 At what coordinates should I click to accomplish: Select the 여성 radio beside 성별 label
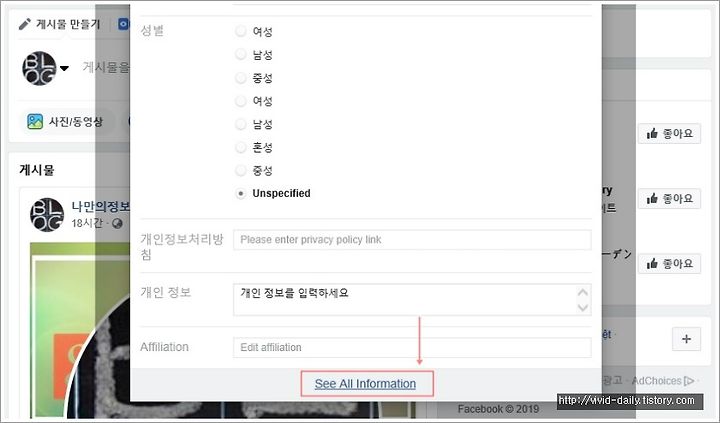click(x=241, y=31)
